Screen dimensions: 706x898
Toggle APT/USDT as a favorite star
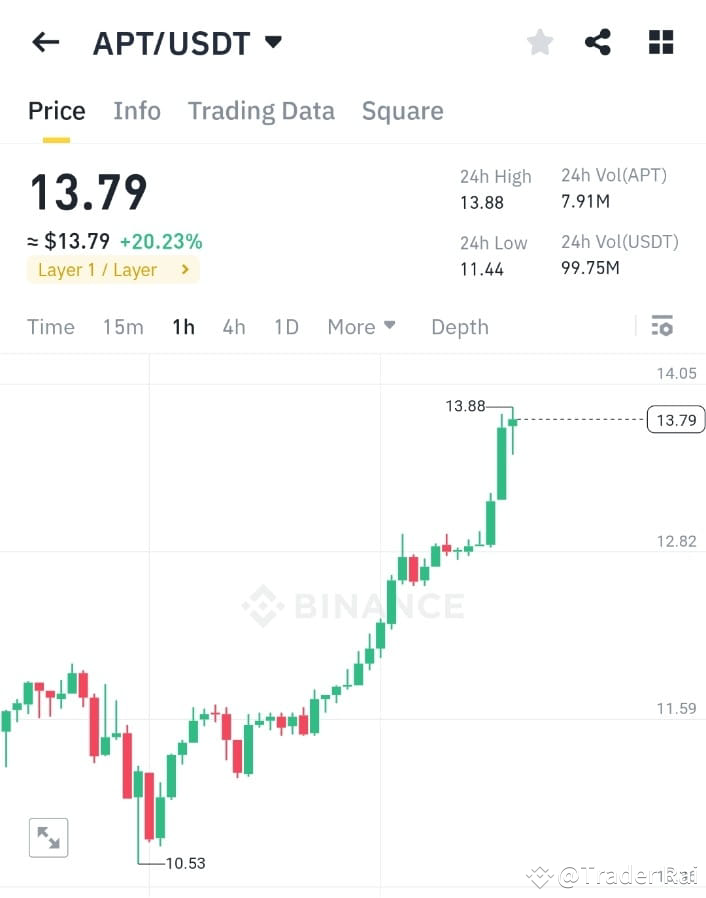[x=539, y=42]
